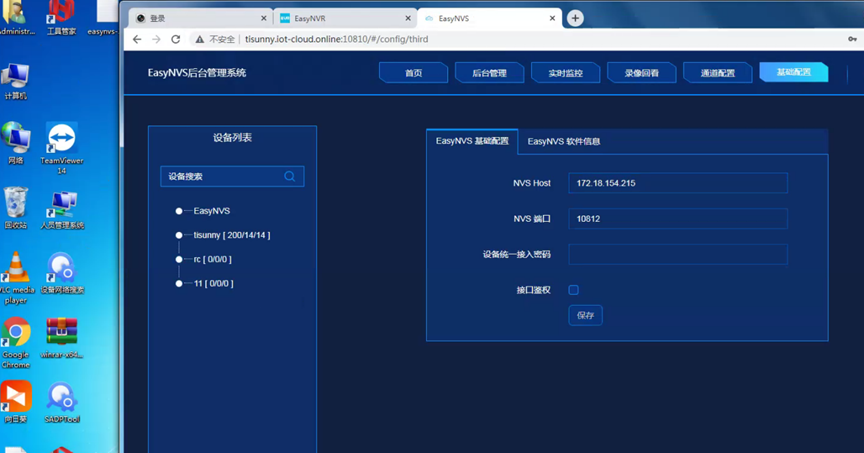Screen dimensions: 864x453
Task: Open winrar-x64 desktop icon
Action: click(x=62, y=337)
